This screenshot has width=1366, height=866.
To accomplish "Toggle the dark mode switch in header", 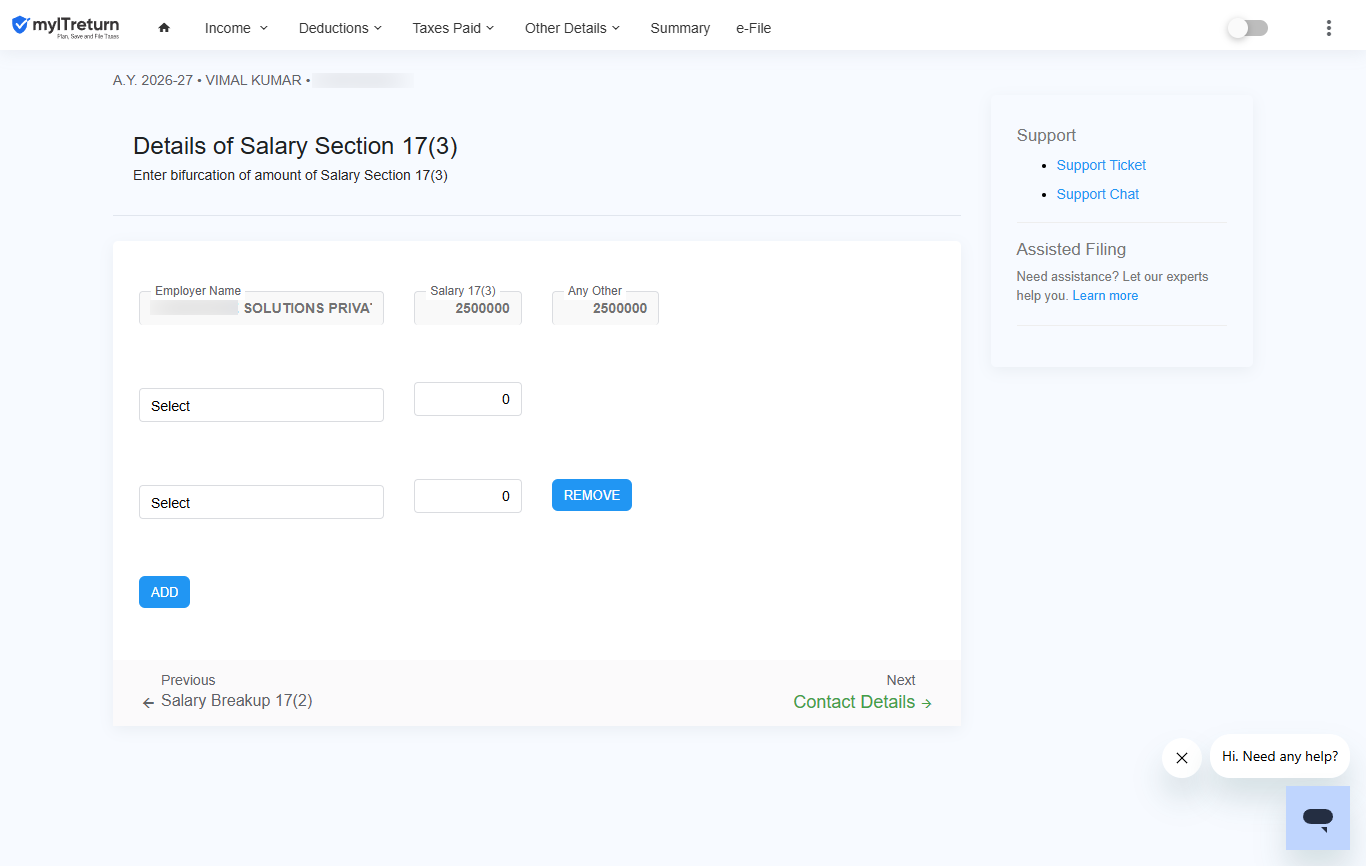I will [x=1247, y=28].
